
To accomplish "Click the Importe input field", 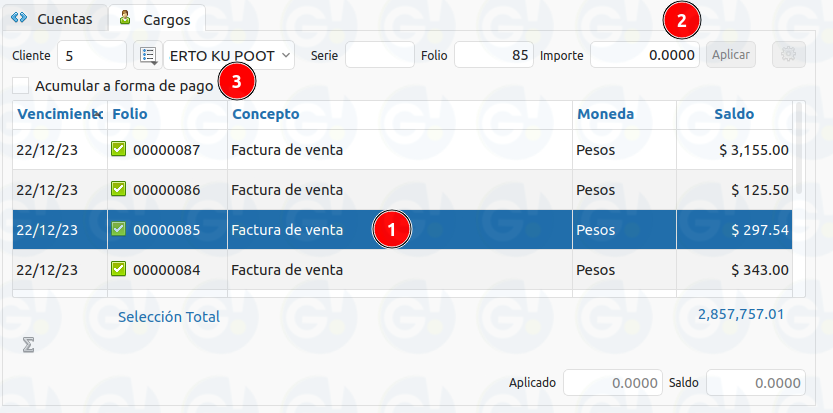I will [x=644, y=55].
